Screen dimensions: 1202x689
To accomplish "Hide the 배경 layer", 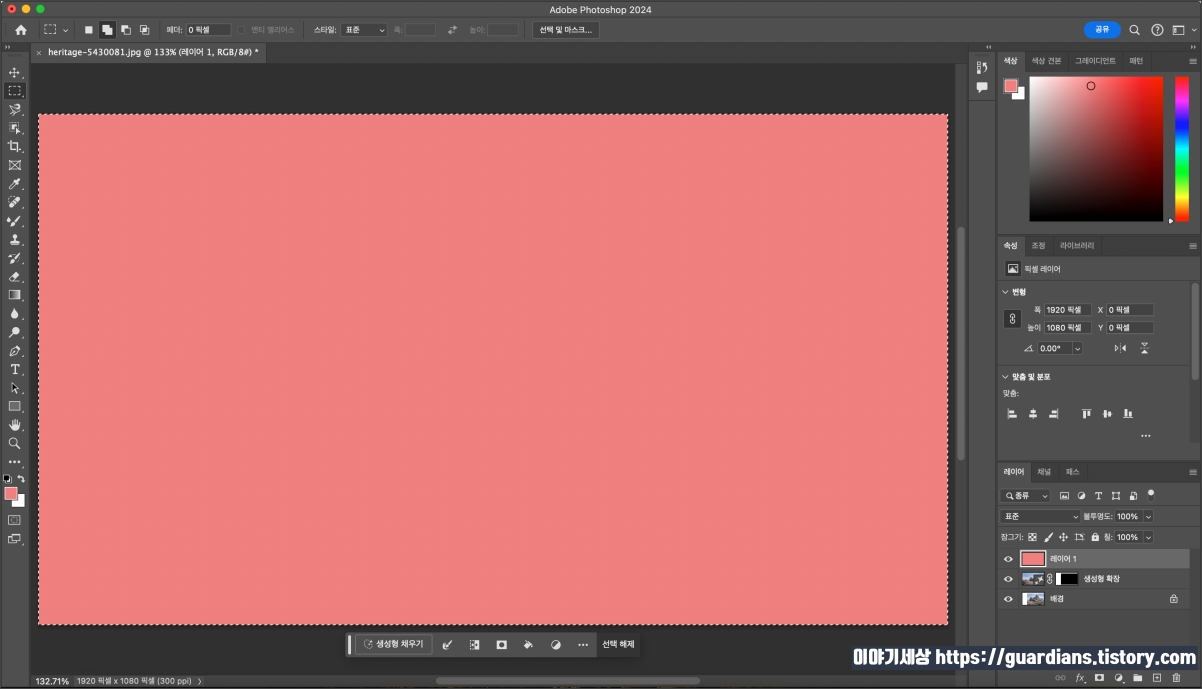I will [x=1008, y=599].
